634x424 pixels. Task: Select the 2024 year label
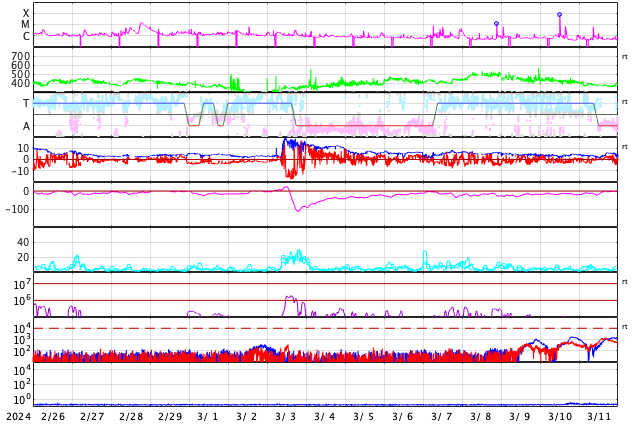18,416
